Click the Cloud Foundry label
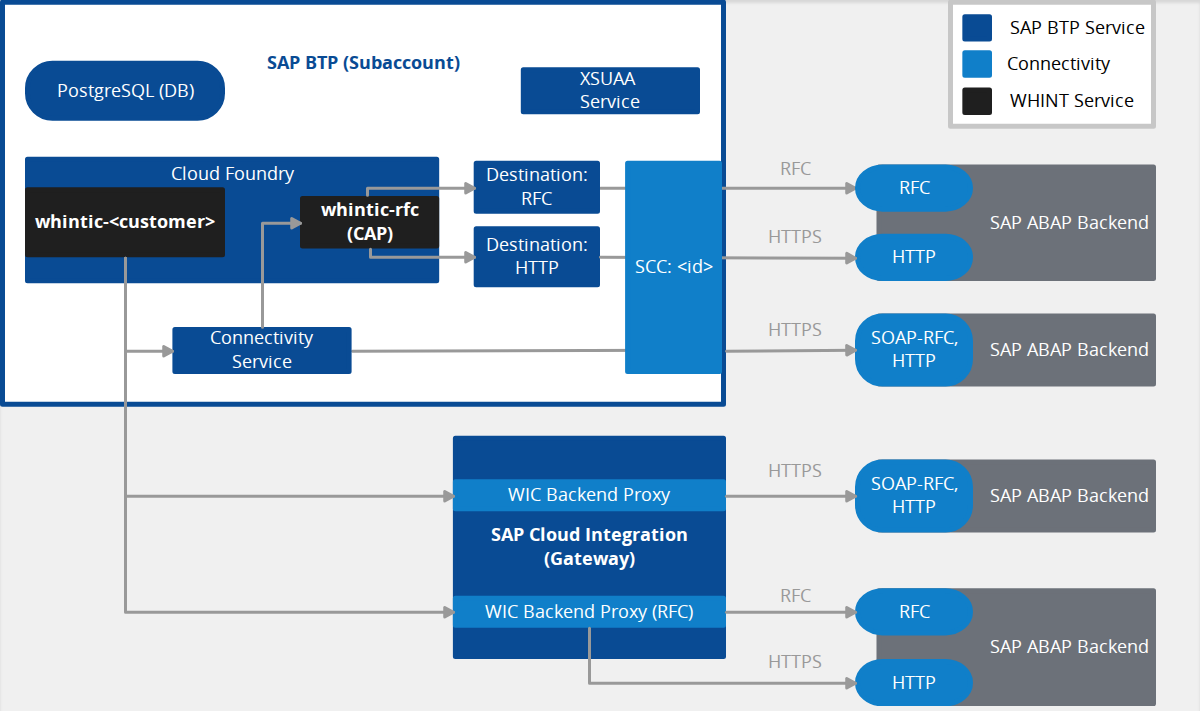The image size is (1200, 711). pyautogui.click(x=232, y=173)
